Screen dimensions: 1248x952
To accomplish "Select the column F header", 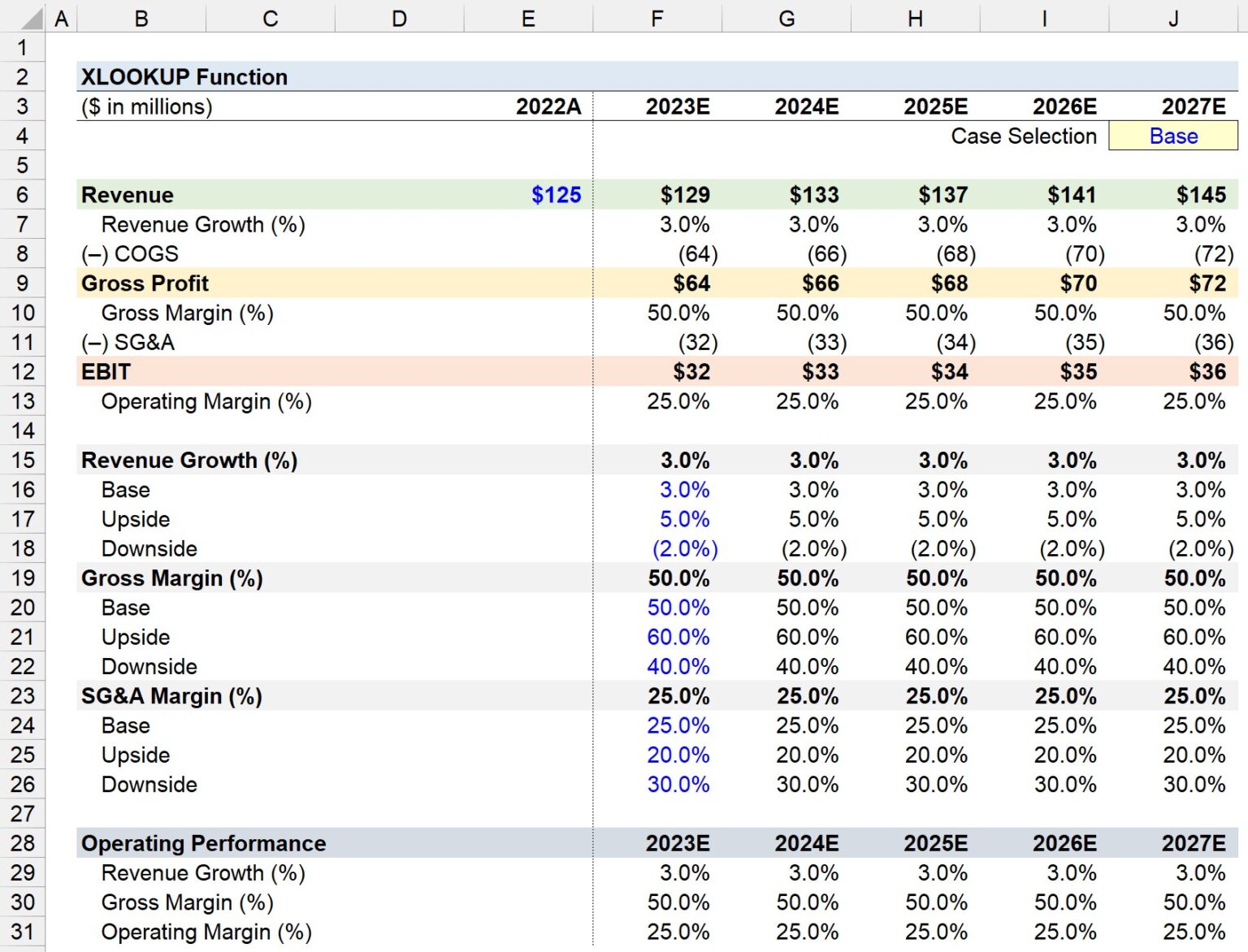I will tap(656, 17).
